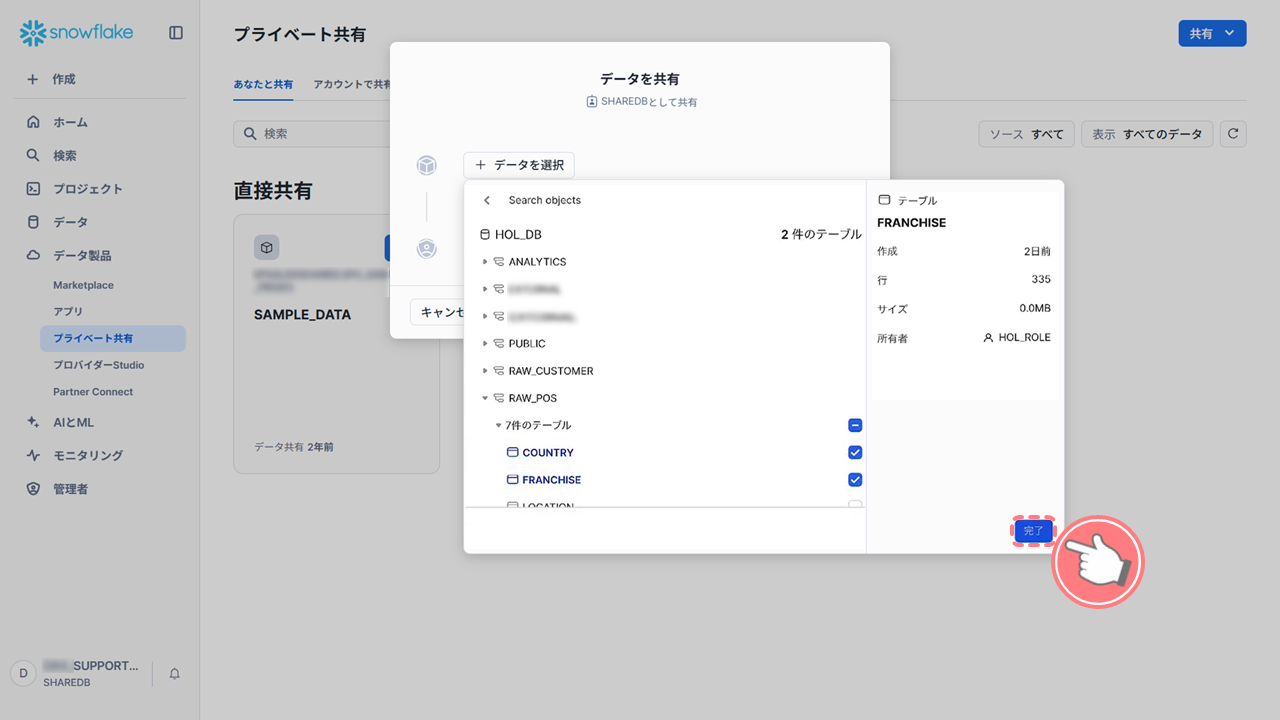Screen dimensions: 1280x720
Task: Expand the RAW_CUSTOMER schema
Action: coord(485,371)
